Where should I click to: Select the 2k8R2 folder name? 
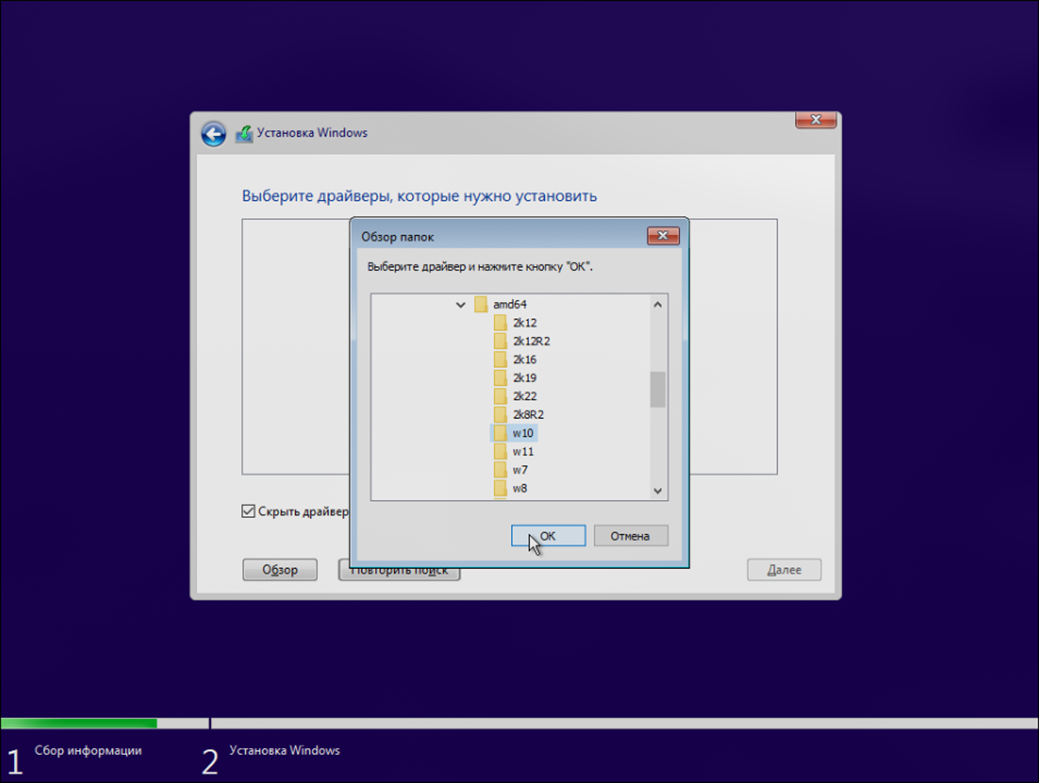(x=527, y=415)
